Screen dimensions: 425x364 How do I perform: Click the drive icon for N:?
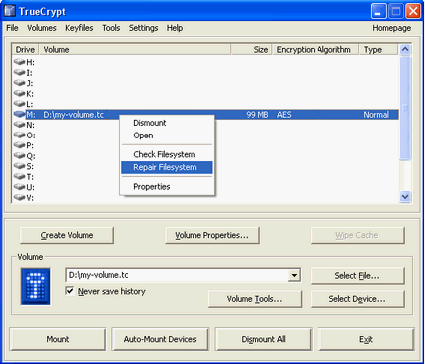[x=20, y=125]
